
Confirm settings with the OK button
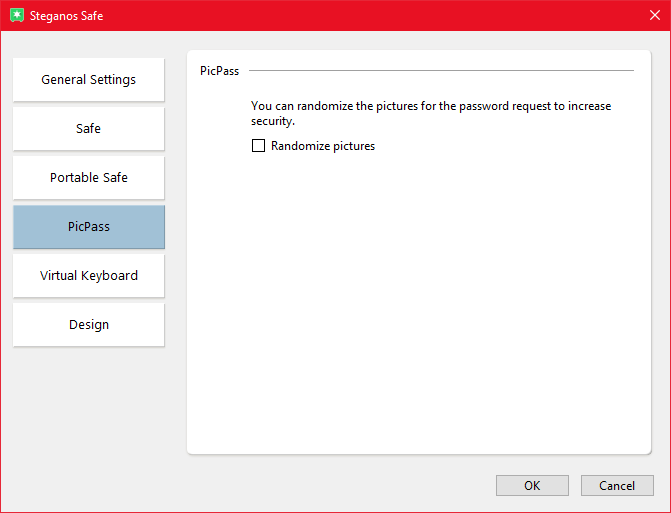pos(532,486)
